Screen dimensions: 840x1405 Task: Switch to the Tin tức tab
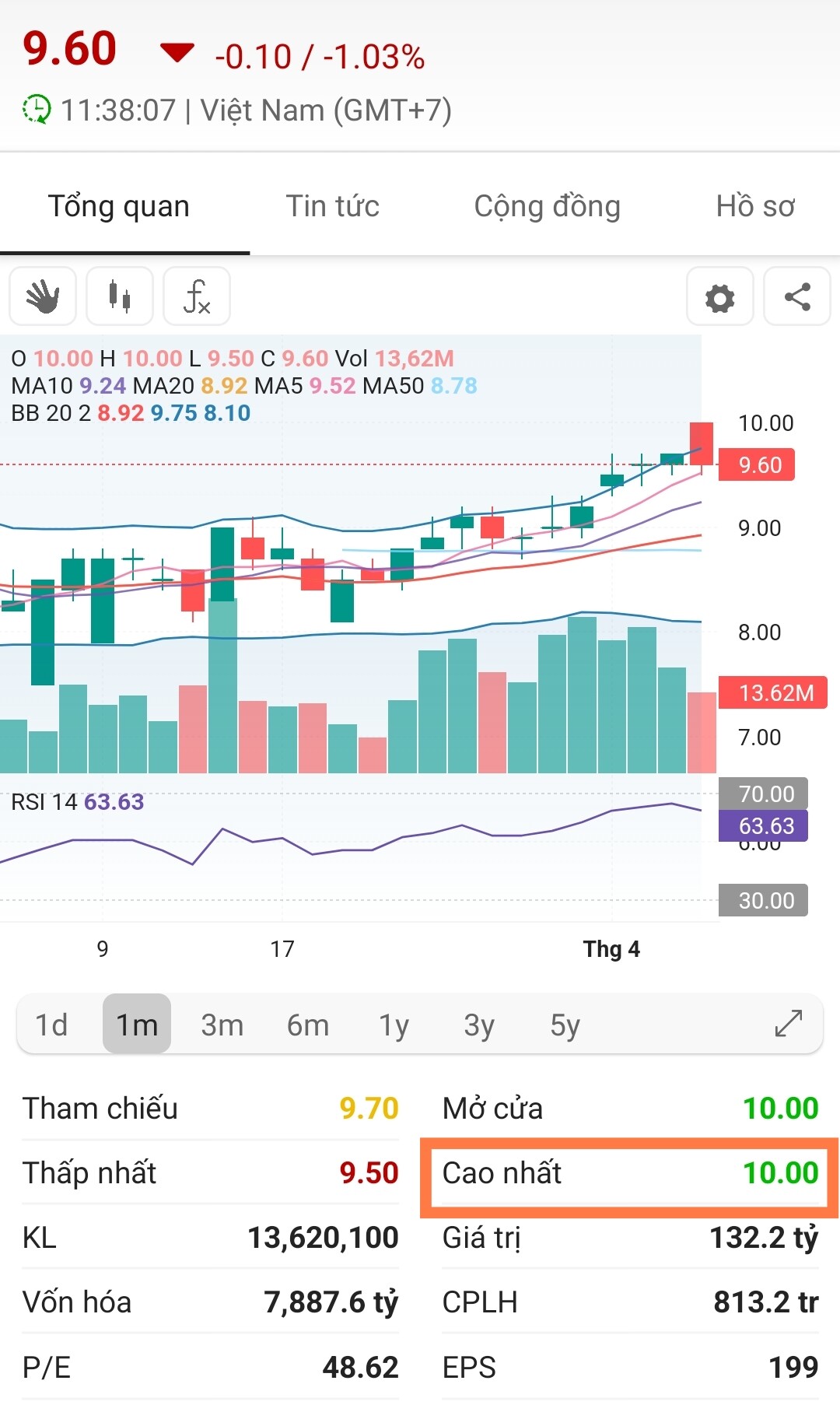coord(332,206)
